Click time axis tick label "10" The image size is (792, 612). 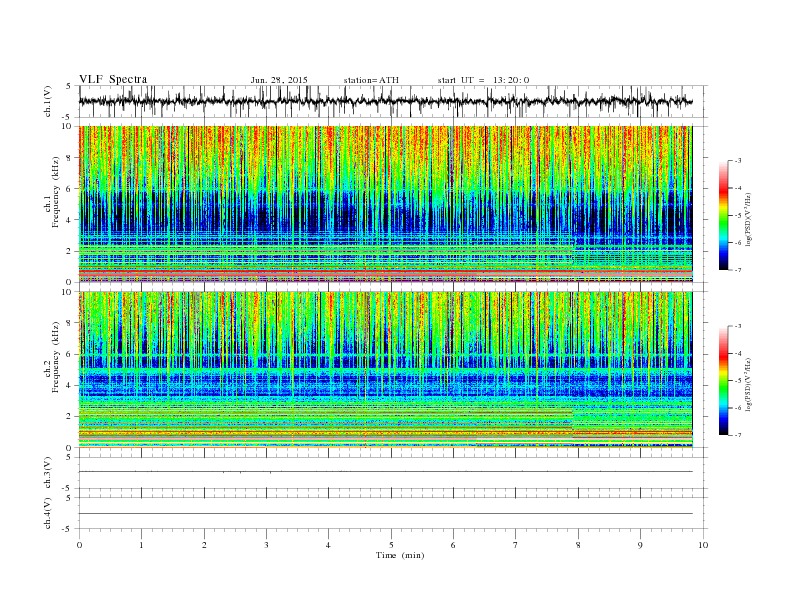703,545
